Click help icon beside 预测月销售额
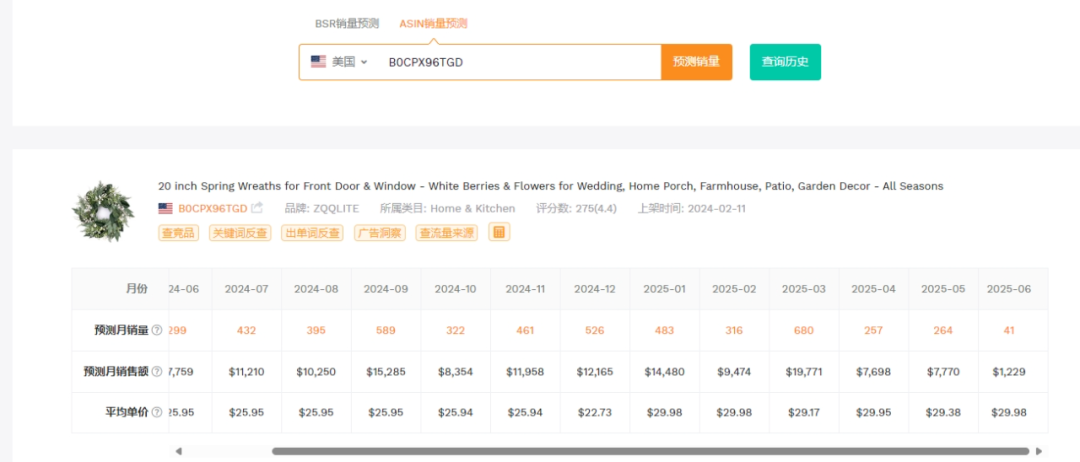1080x462 pixels. (157, 372)
